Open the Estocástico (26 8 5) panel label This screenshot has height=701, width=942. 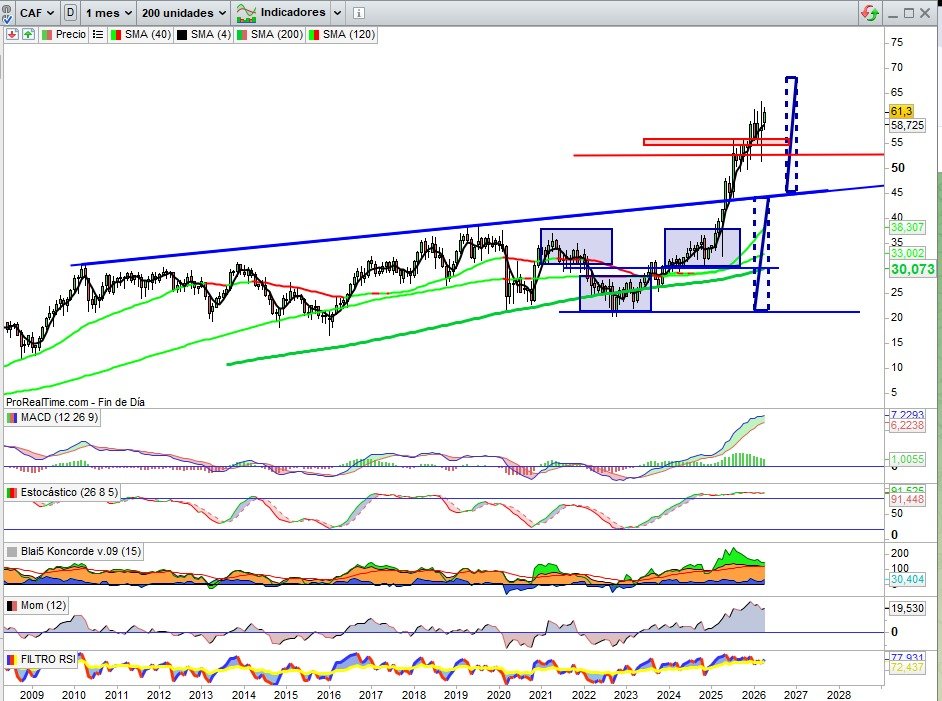[69, 493]
